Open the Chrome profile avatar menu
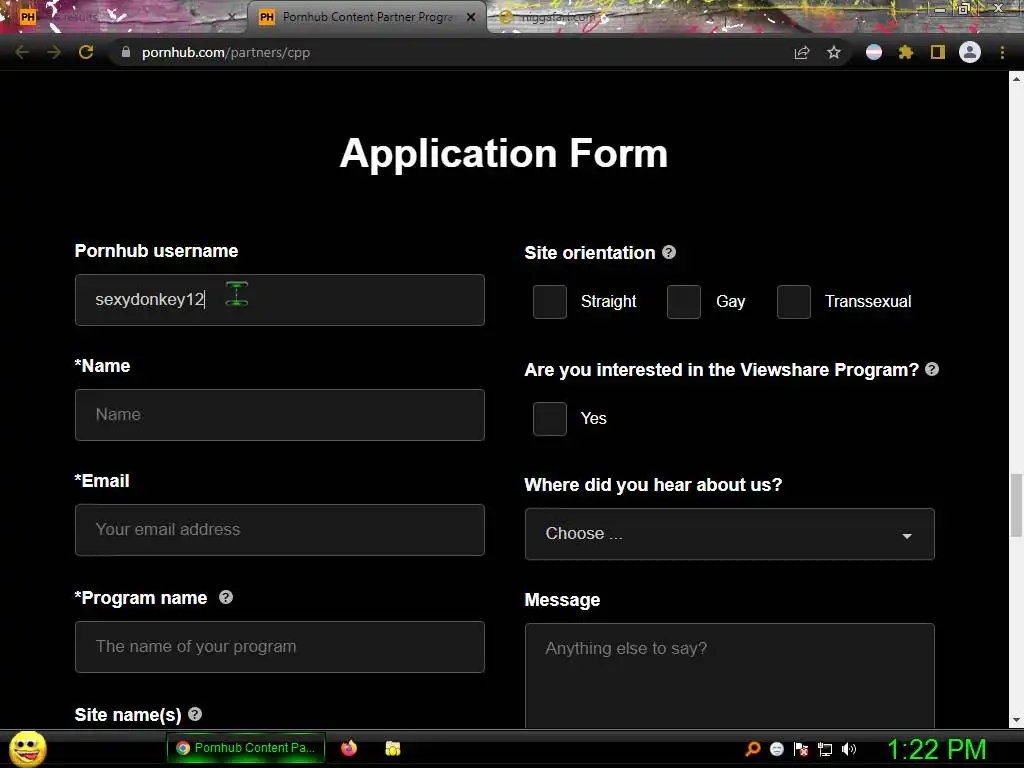Image resolution: width=1024 pixels, height=768 pixels. (x=970, y=52)
